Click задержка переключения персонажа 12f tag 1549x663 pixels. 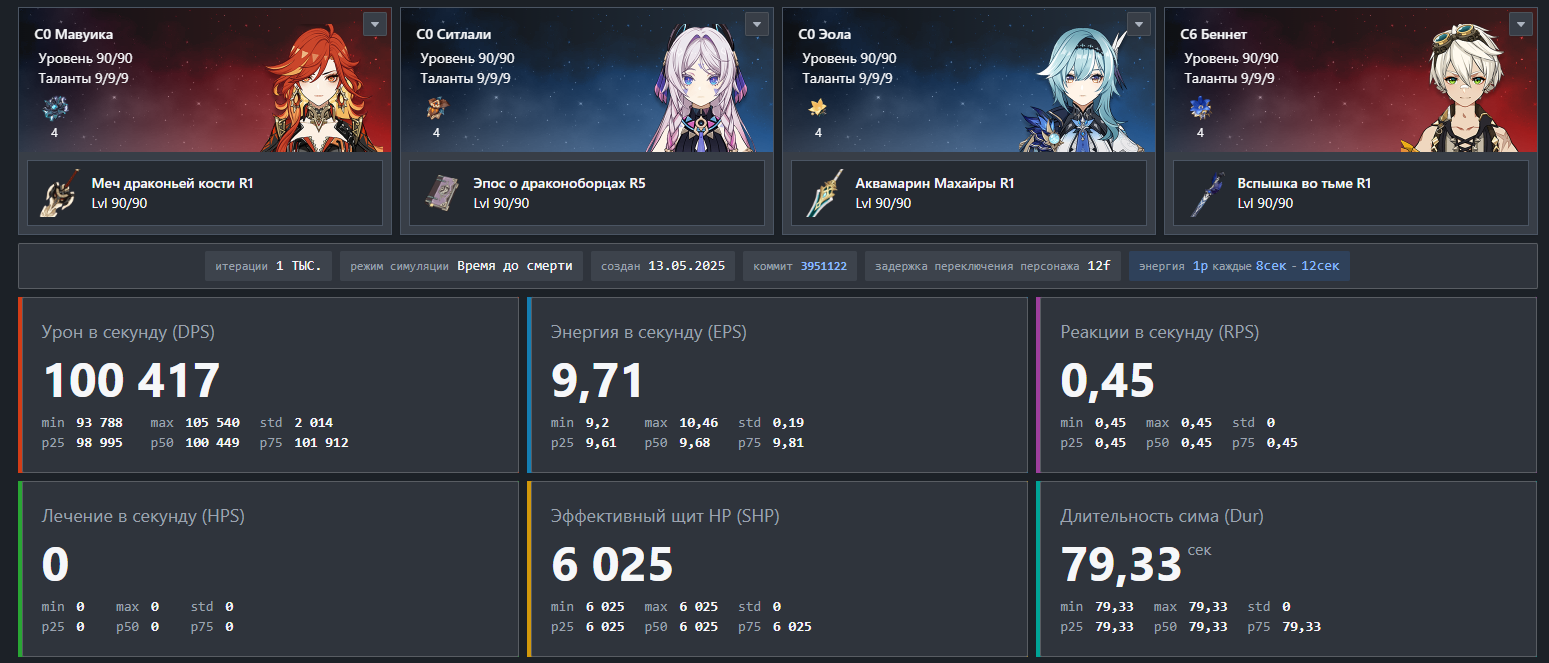click(x=993, y=266)
